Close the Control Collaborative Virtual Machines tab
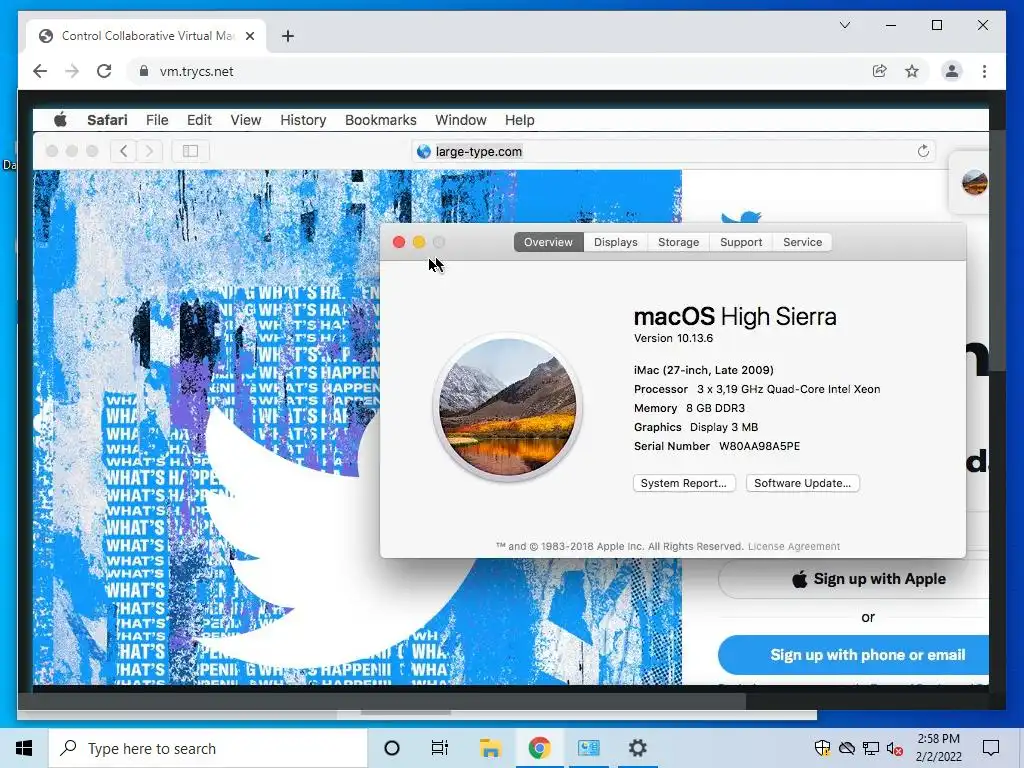 click(x=249, y=36)
